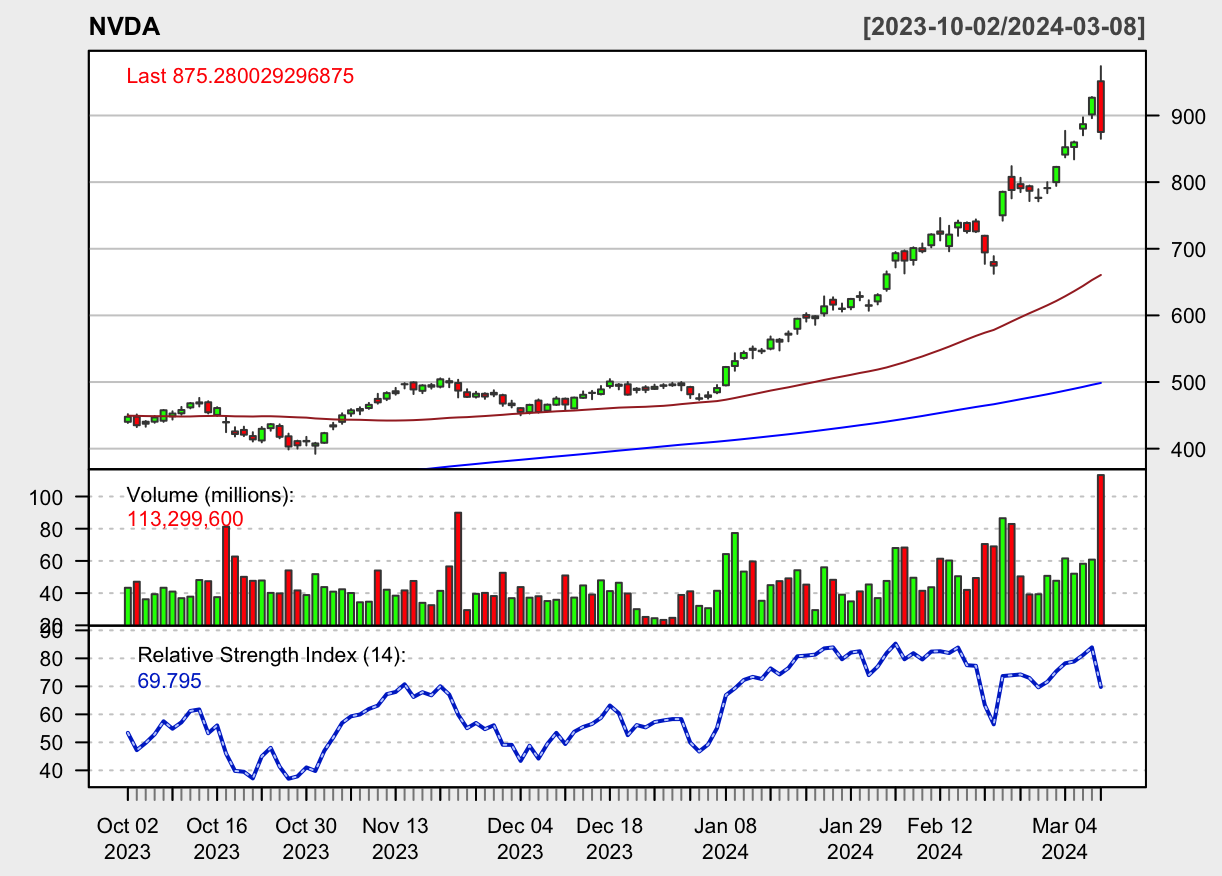Click the Last 875.280029296875 price label
This screenshot has width=1222, height=876.
pyautogui.click(x=240, y=76)
